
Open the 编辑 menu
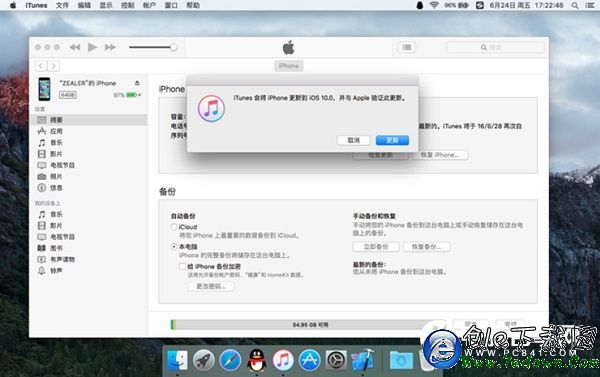[84, 5]
